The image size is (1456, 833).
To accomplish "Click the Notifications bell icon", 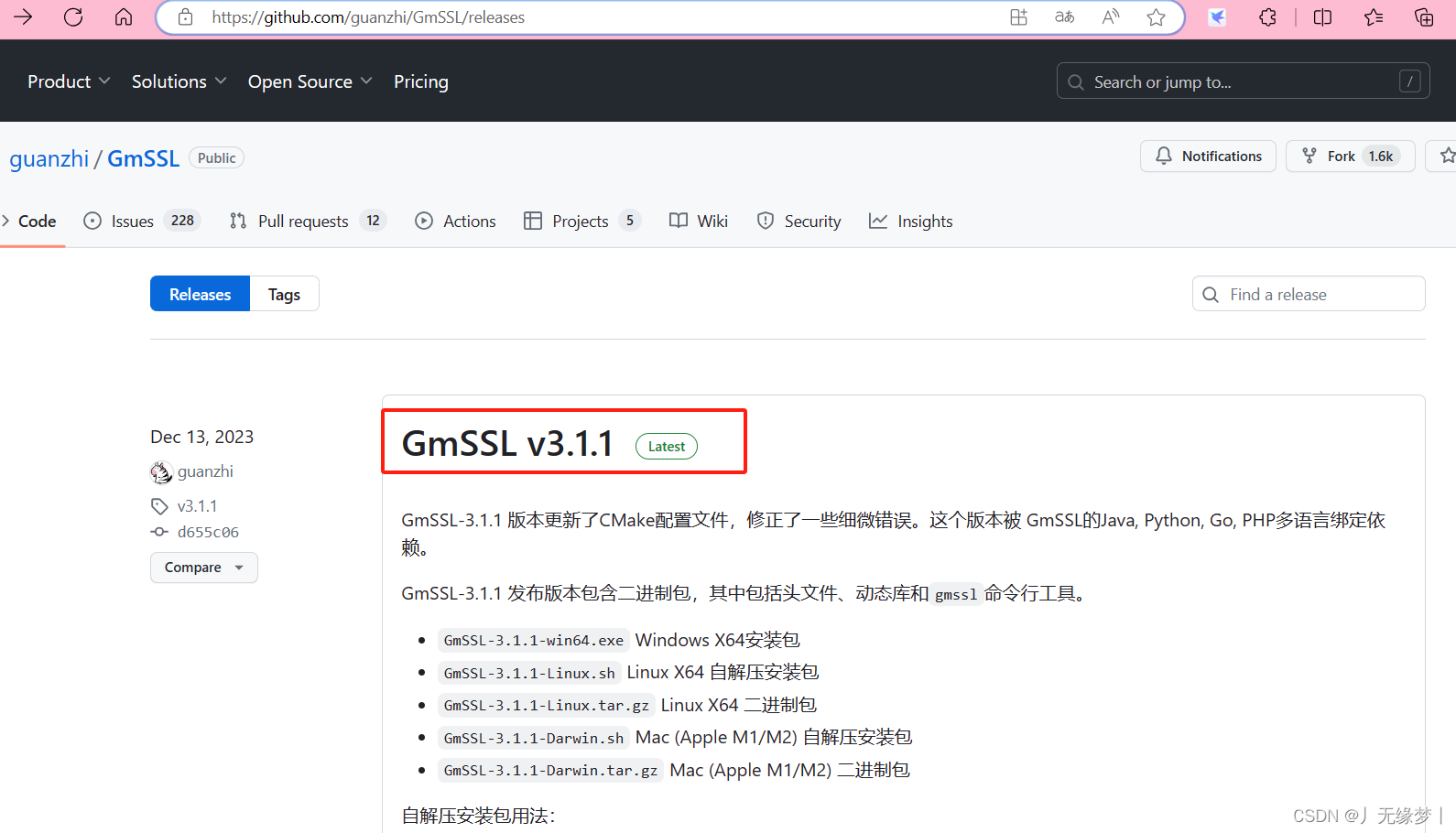I will [1164, 156].
